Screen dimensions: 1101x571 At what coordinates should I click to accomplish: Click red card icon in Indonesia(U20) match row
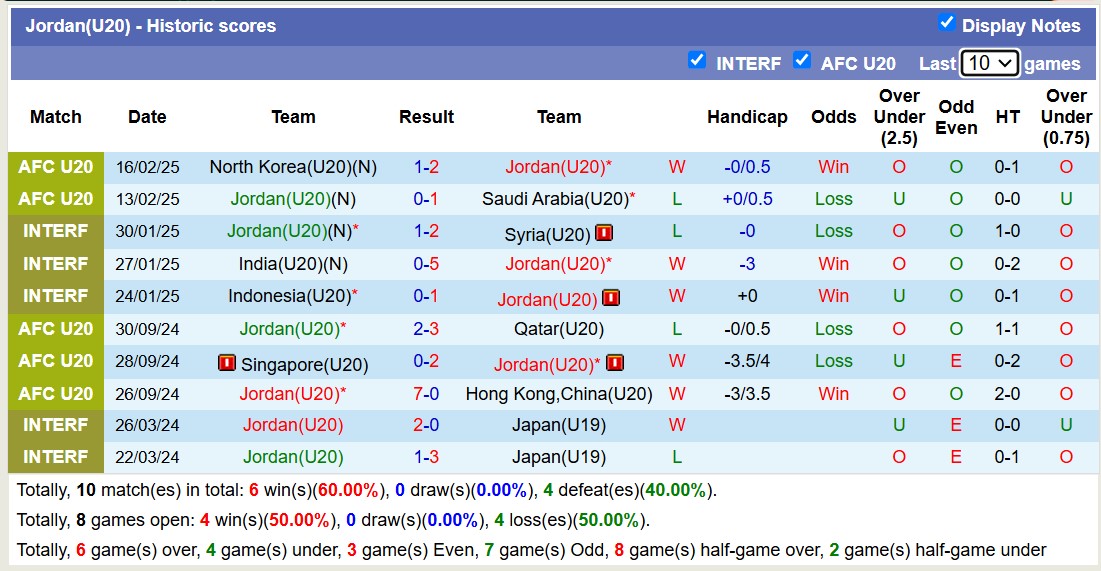(611, 298)
